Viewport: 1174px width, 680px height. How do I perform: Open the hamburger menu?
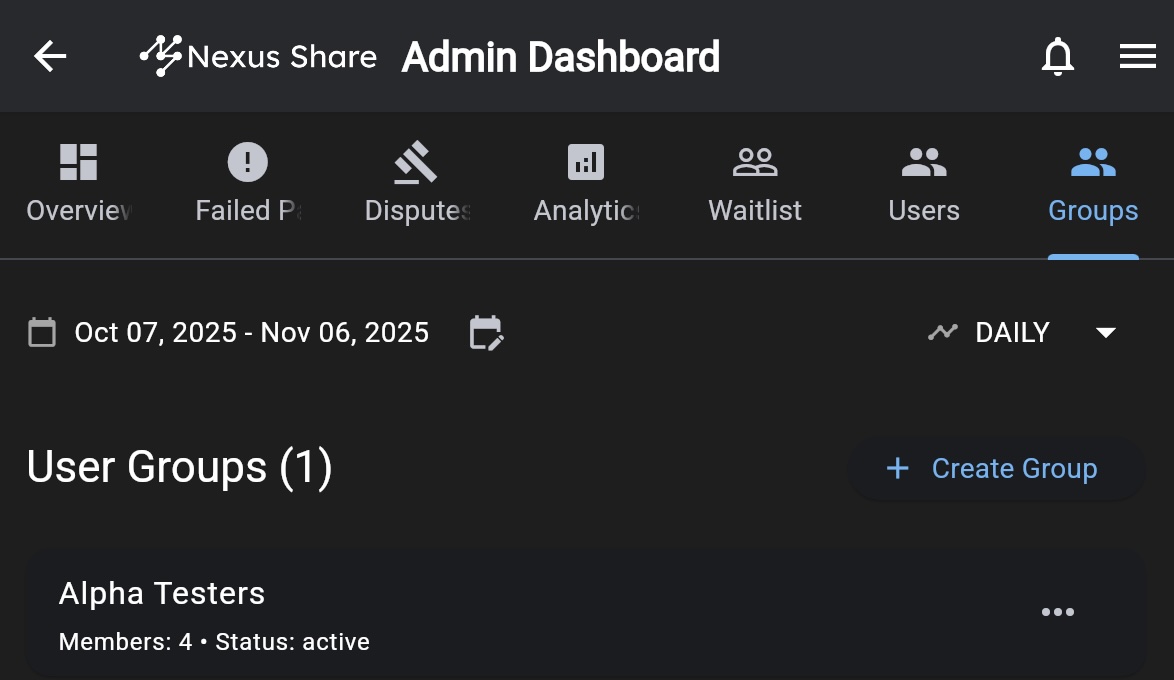(1137, 57)
